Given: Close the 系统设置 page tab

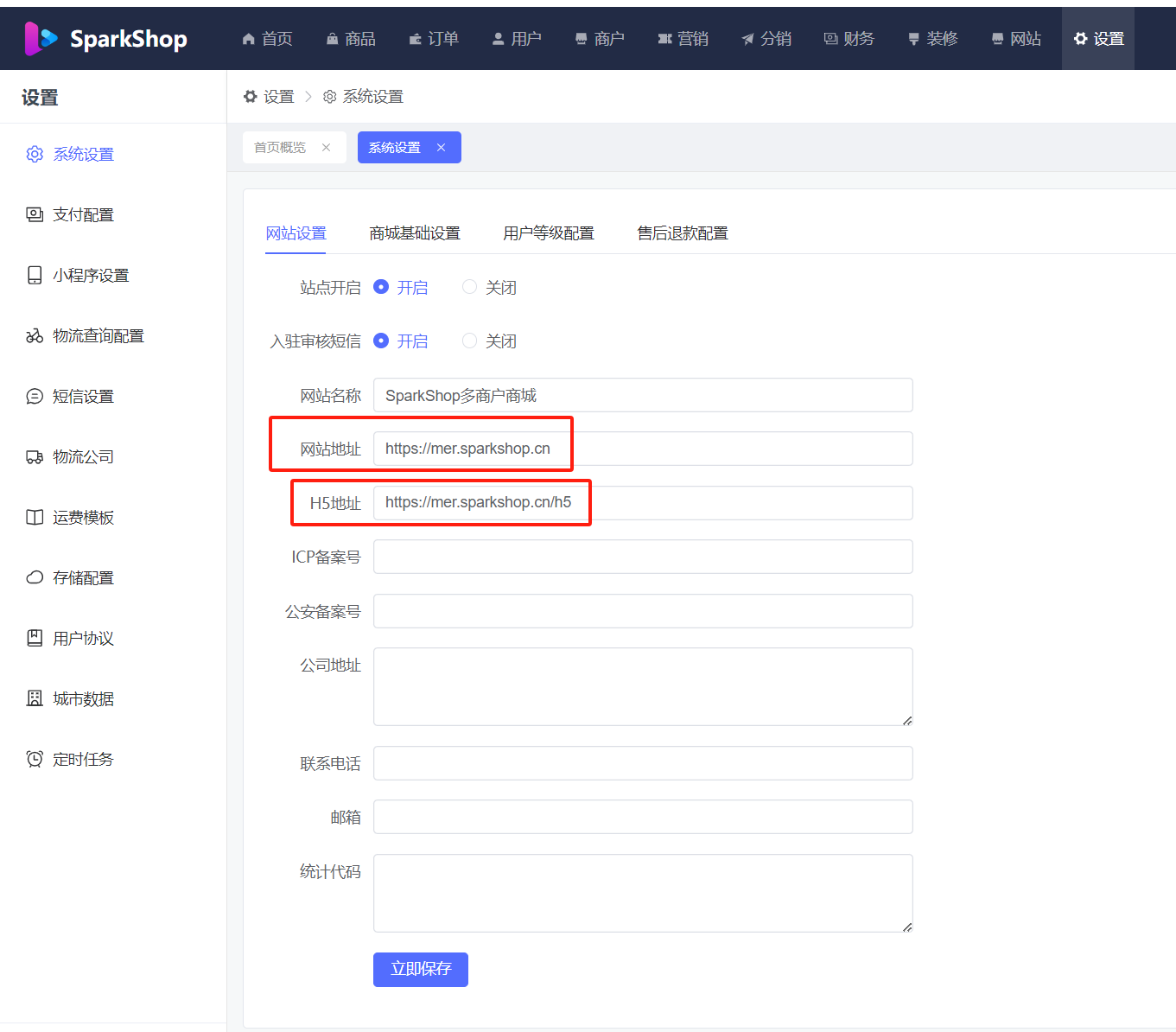Looking at the screenshot, I should (x=441, y=148).
